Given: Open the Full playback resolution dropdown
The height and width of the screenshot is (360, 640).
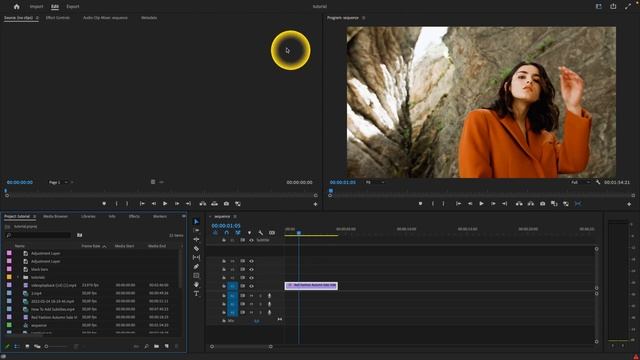Looking at the screenshot, I should (x=580, y=182).
